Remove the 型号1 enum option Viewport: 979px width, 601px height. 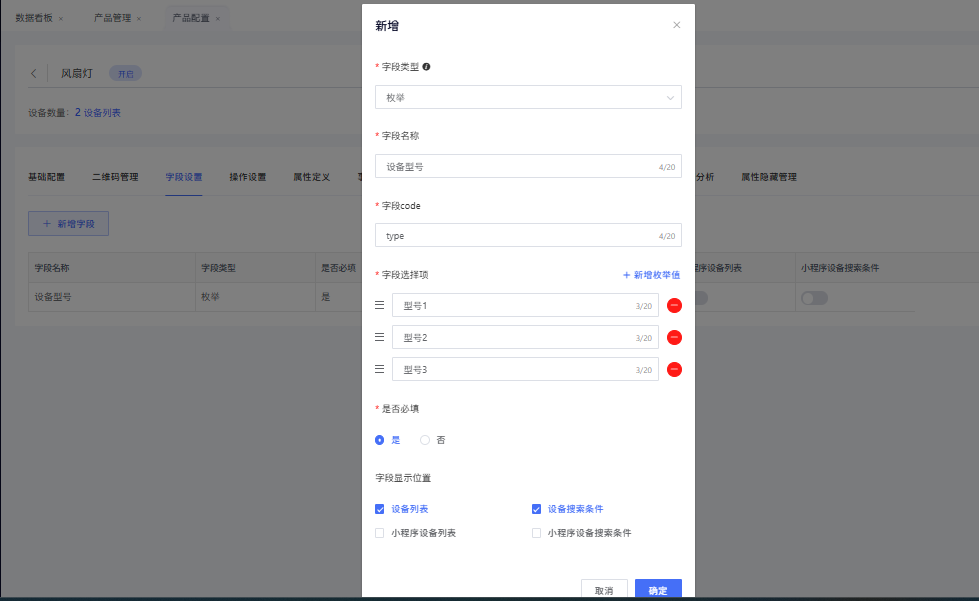point(674,306)
